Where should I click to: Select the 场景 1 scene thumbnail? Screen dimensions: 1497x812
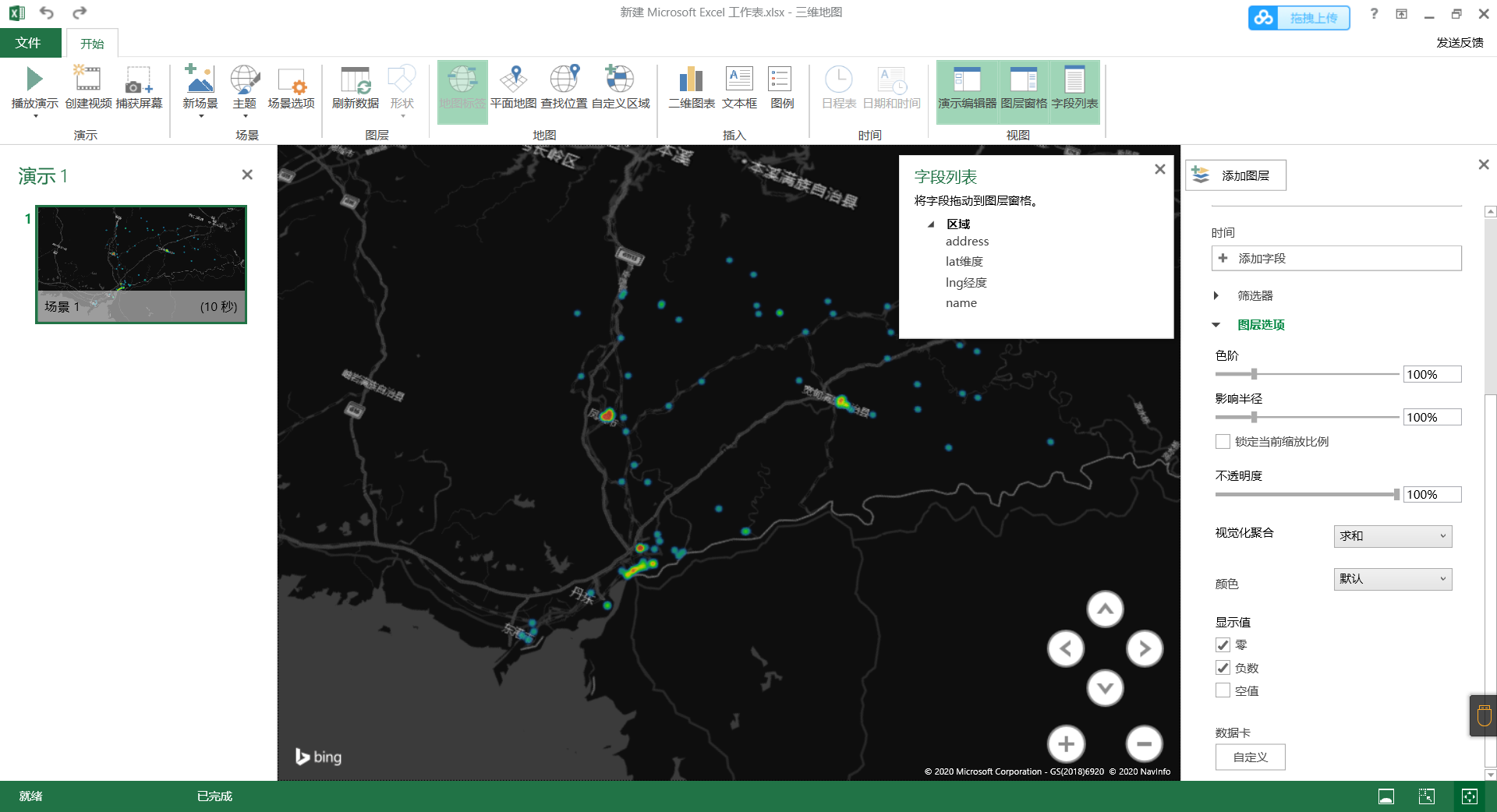point(141,264)
